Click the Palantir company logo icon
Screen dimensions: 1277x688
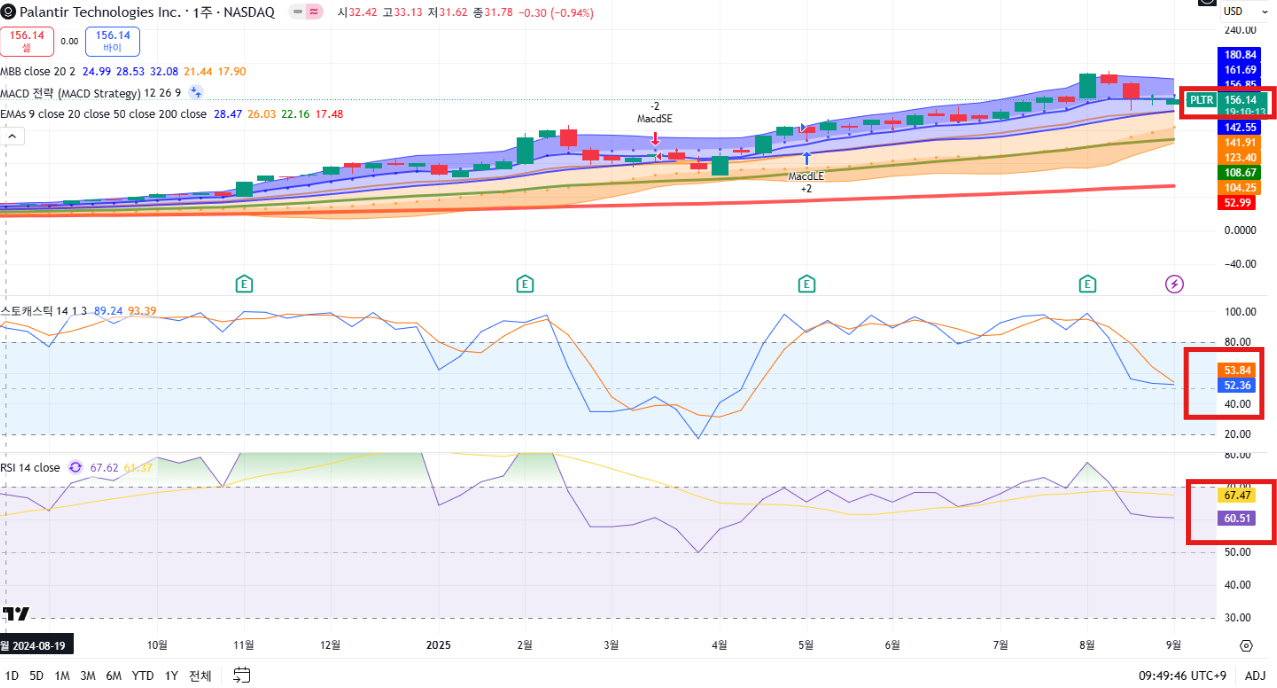point(8,13)
